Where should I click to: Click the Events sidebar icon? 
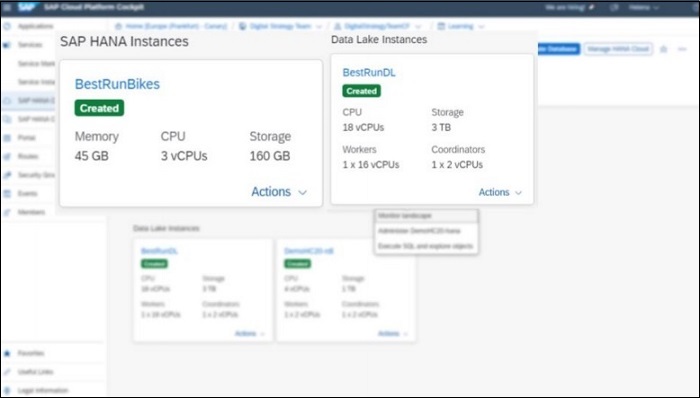click(7, 194)
